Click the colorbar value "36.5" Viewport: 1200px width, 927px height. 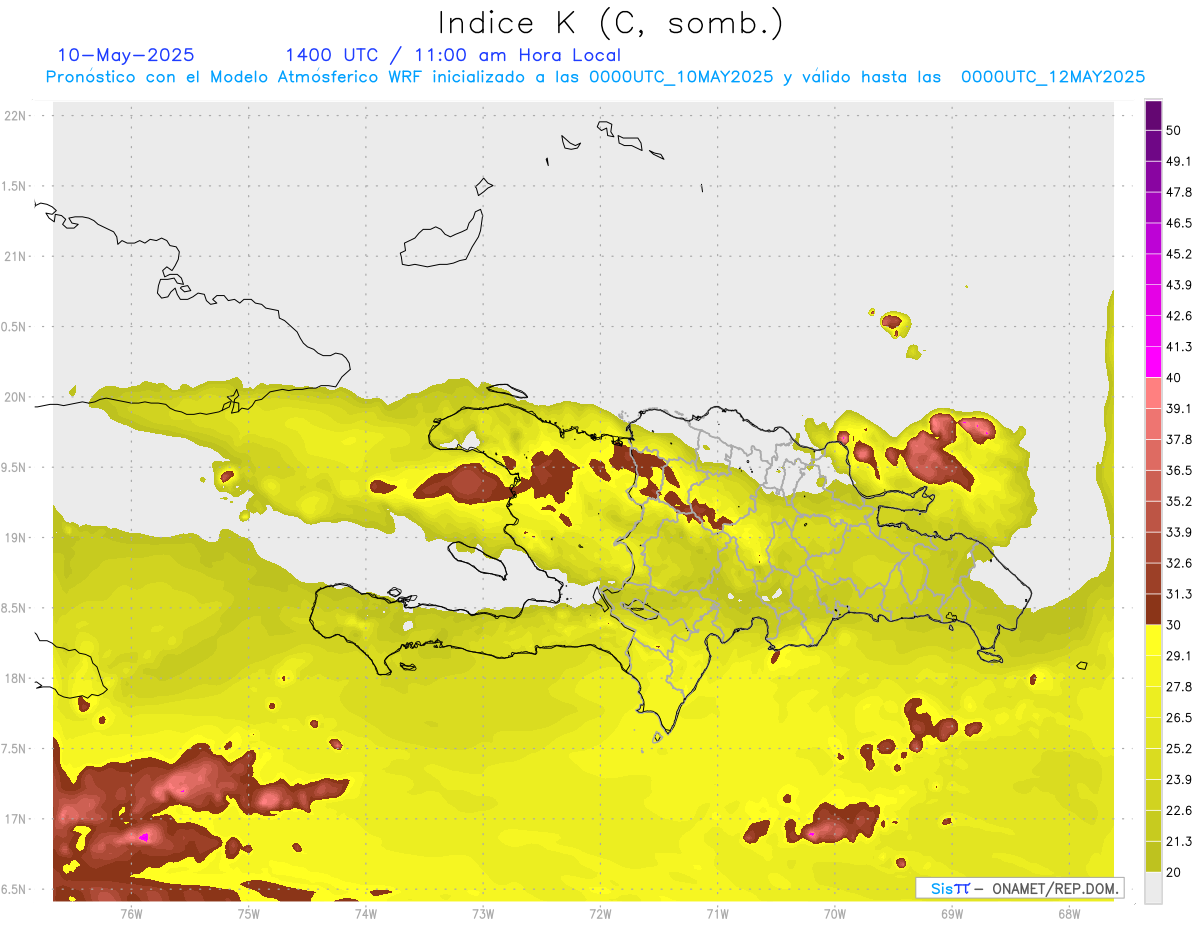point(1179,470)
